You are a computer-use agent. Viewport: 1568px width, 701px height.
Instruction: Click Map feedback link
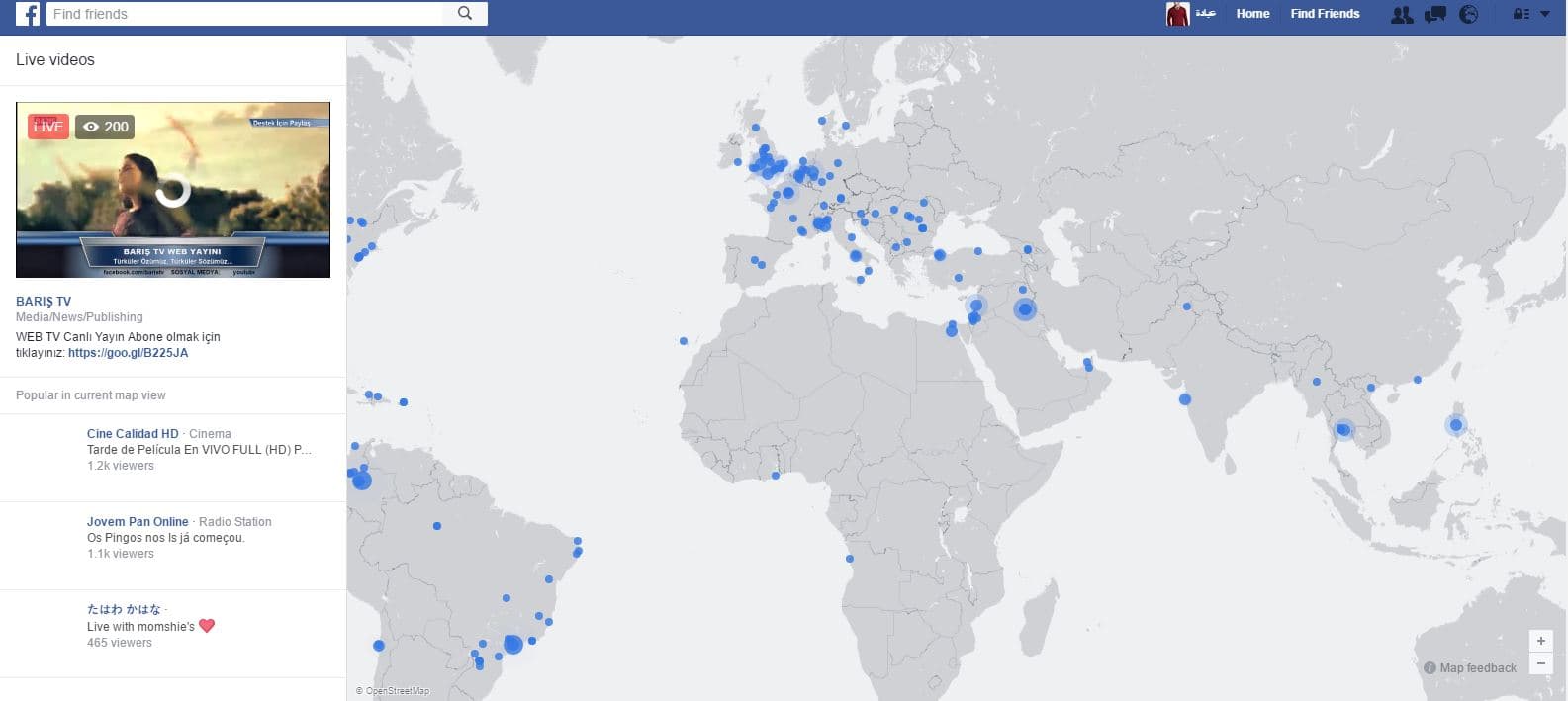[1477, 668]
